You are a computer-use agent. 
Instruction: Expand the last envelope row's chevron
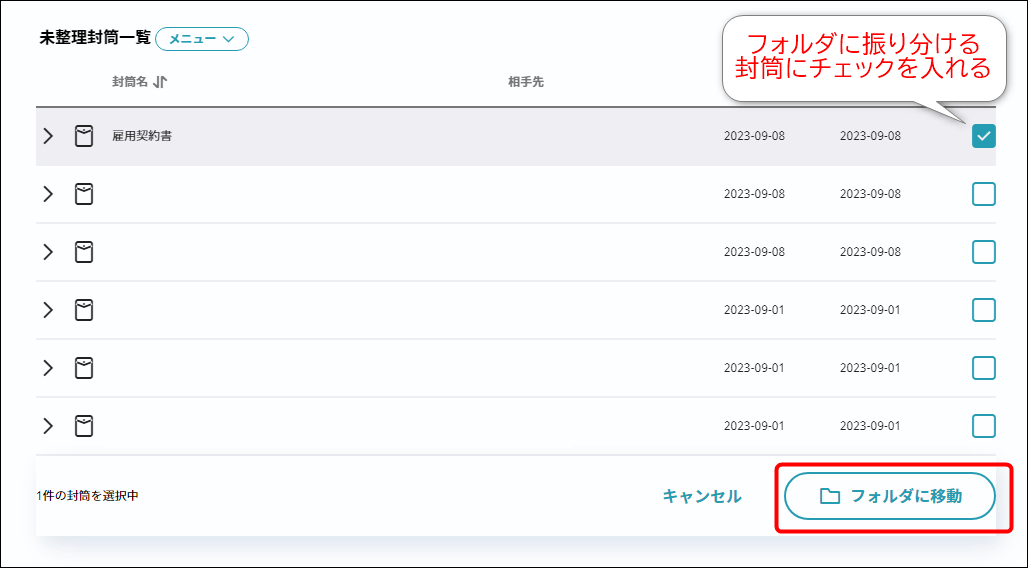point(48,426)
